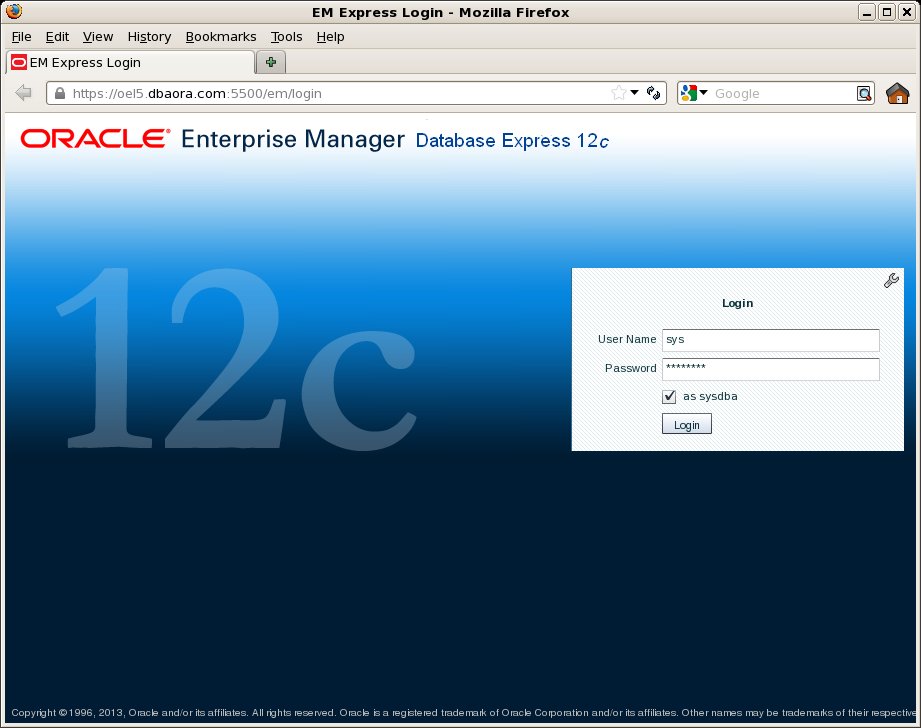The height and width of the screenshot is (728, 921).
Task: Close the Firefox window
Action: pyautogui.click(x=907, y=12)
